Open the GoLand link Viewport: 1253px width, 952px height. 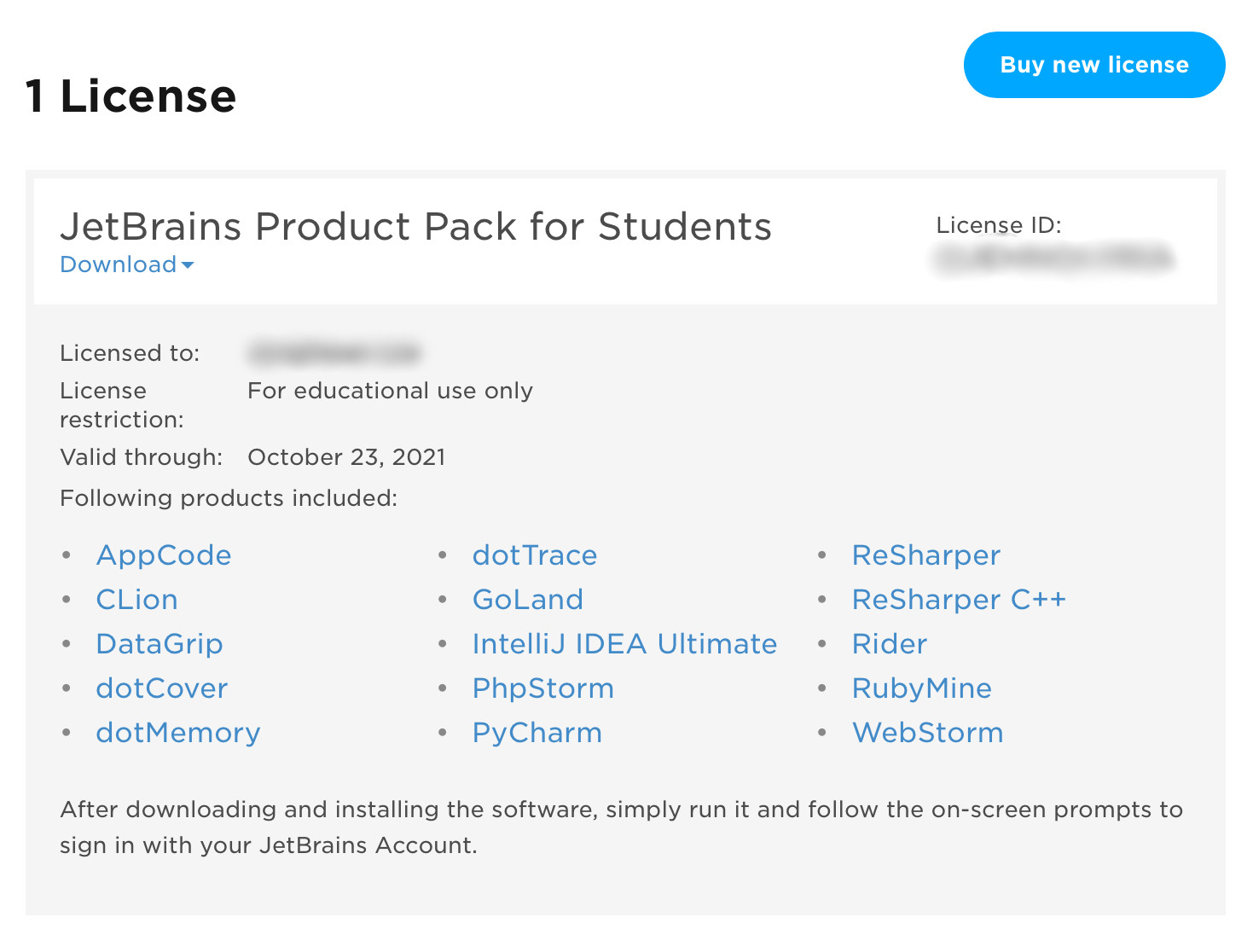point(528,599)
